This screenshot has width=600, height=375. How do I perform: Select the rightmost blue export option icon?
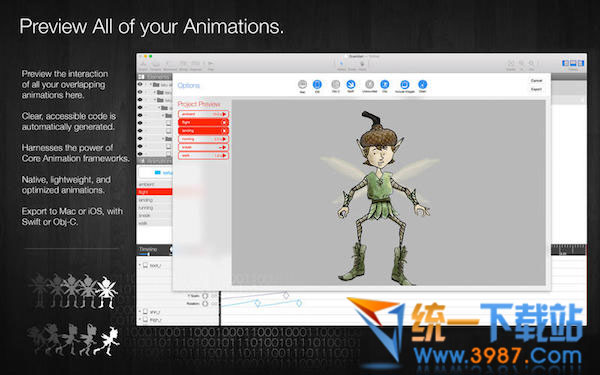pos(422,84)
